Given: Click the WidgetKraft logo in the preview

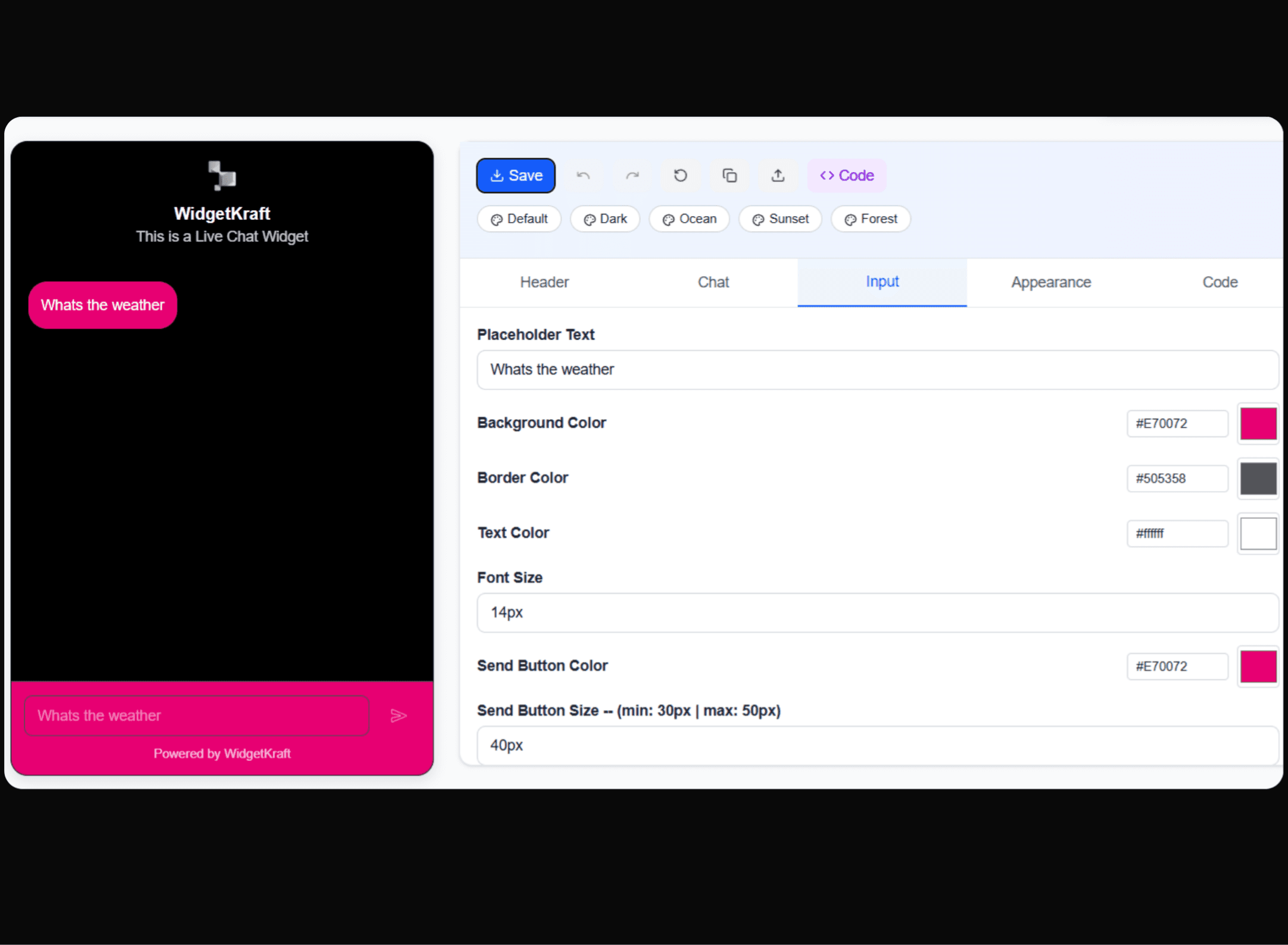Looking at the screenshot, I should click(221, 176).
